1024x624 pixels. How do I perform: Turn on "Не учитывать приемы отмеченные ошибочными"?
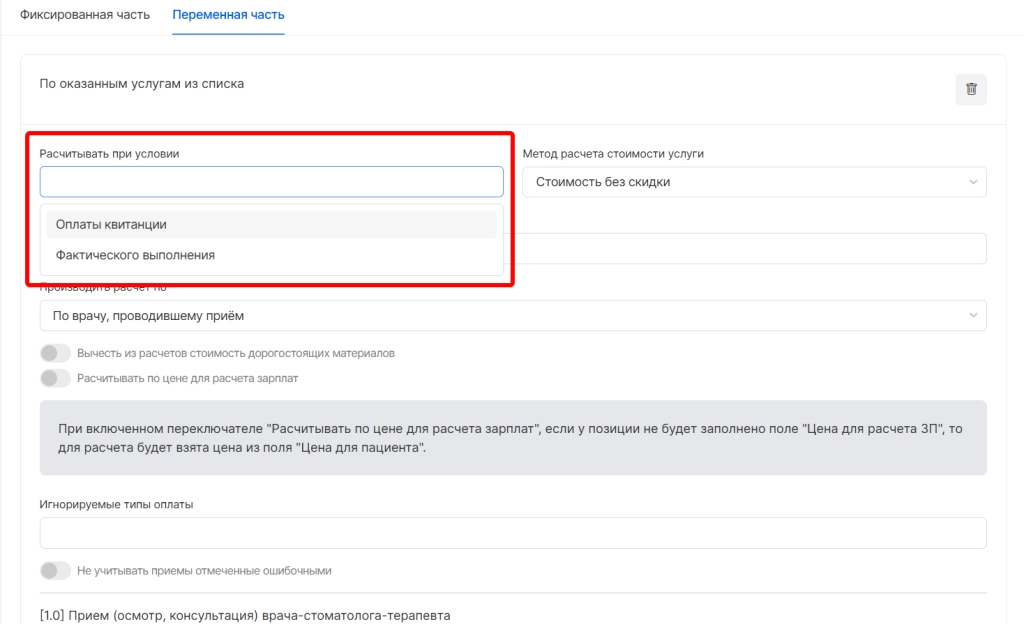[x=55, y=570]
